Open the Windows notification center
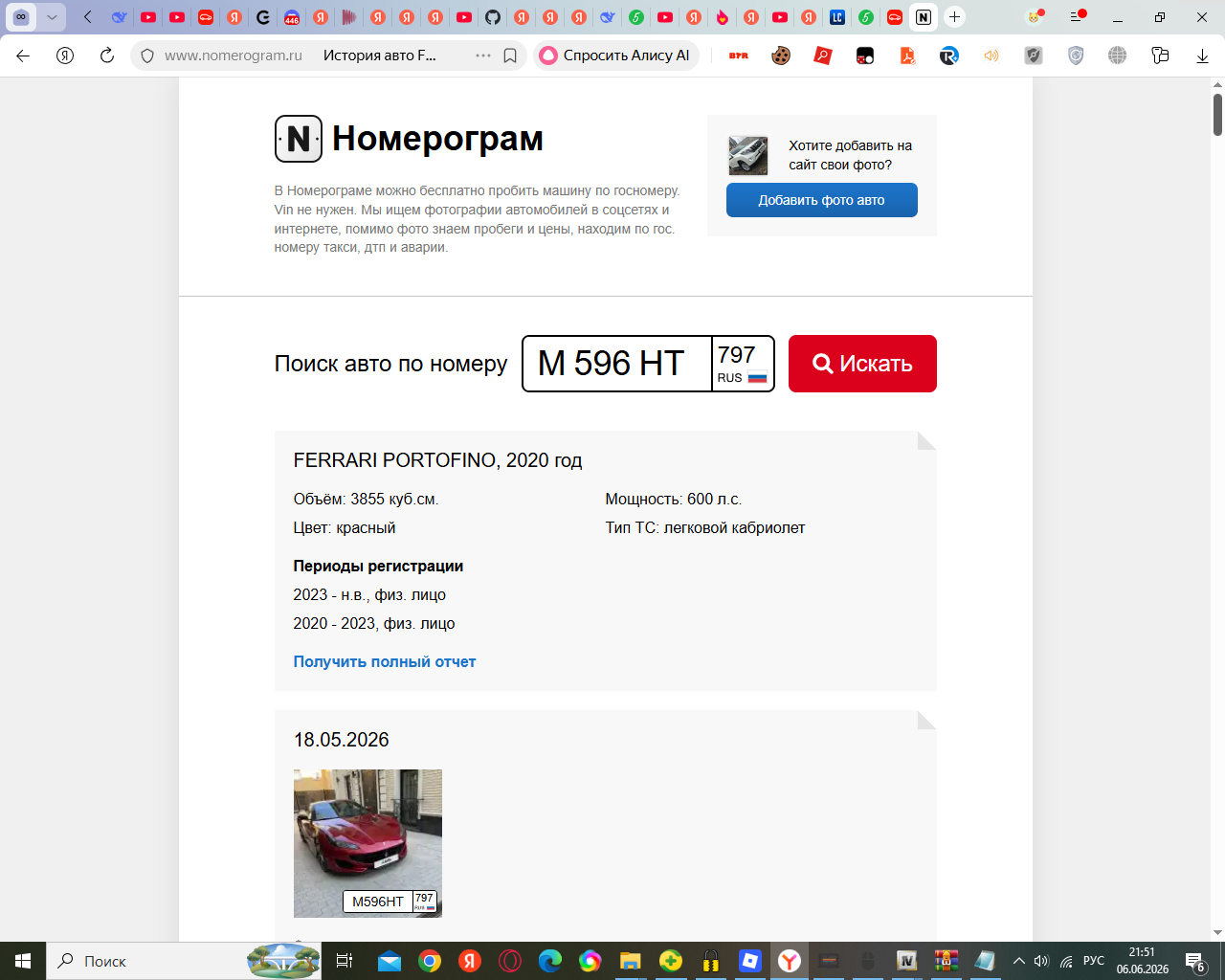1225x980 pixels. coord(1195,961)
